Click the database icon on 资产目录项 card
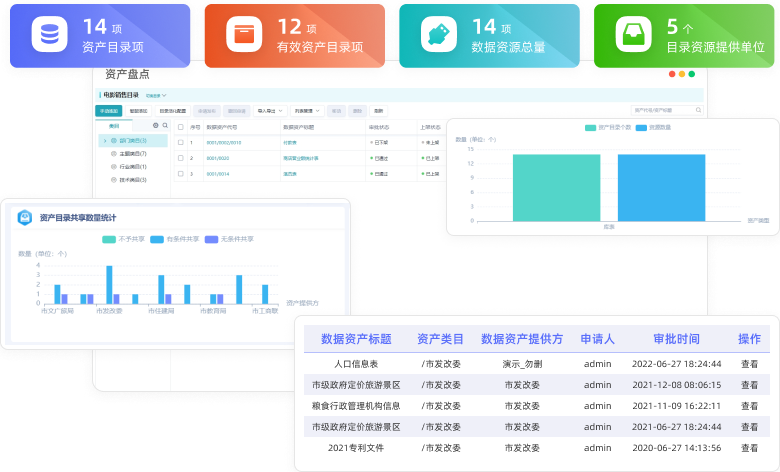The image size is (780, 472). pyautogui.click(x=45, y=35)
